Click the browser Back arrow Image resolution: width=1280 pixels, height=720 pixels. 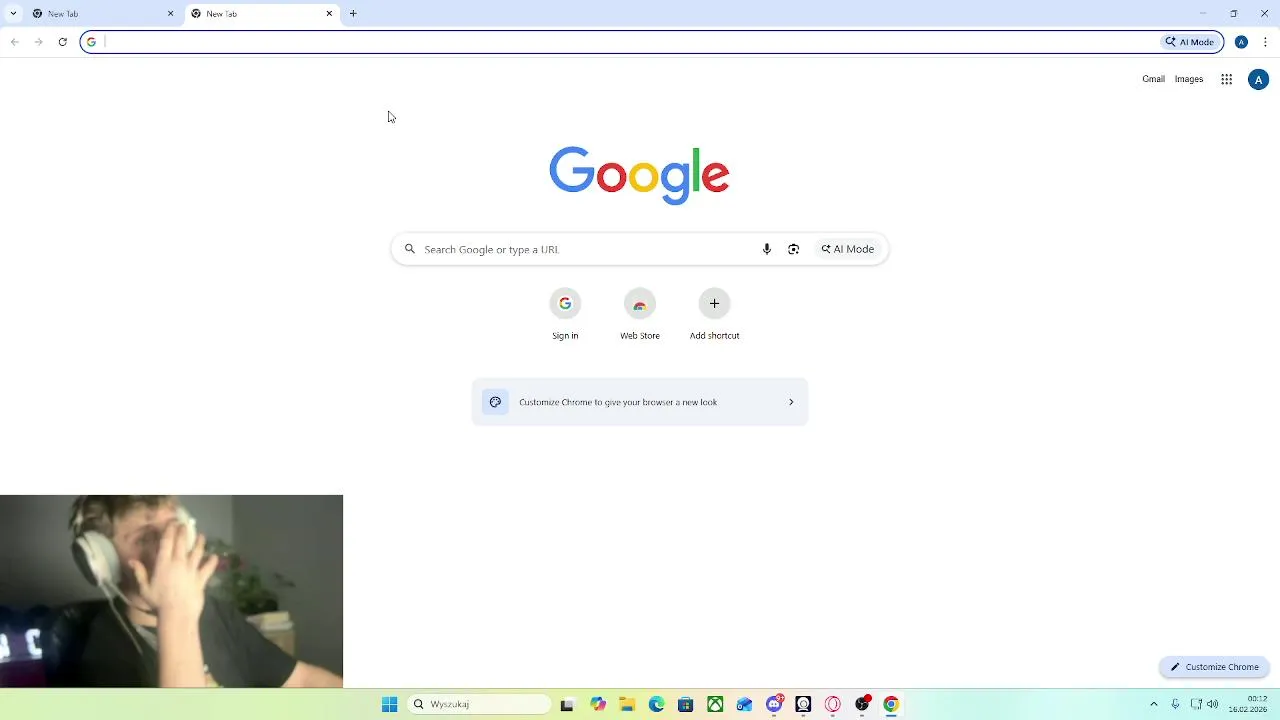pos(14,42)
